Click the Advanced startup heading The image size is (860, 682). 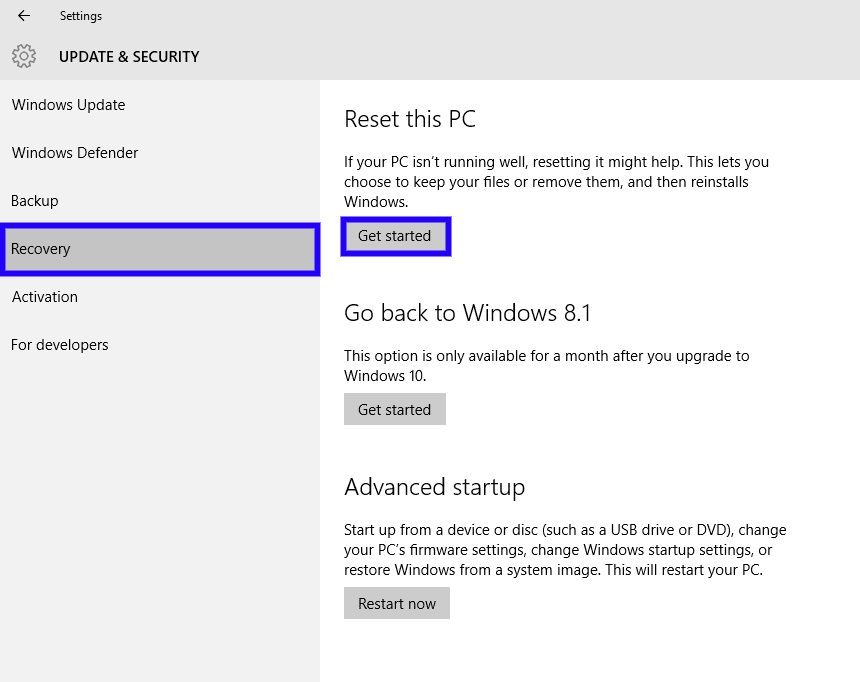tap(434, 488)
